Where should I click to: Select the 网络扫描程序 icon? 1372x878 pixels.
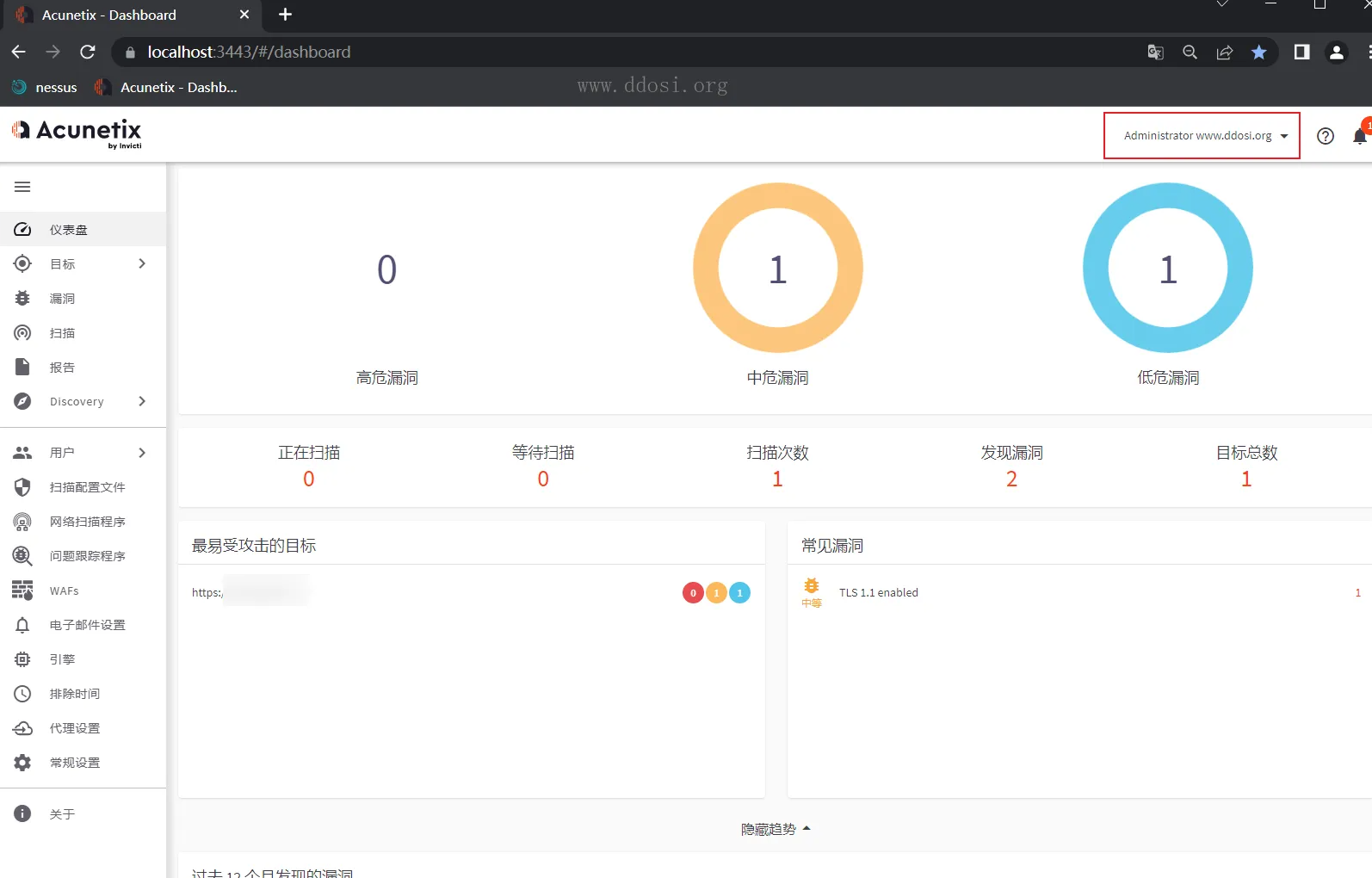pyautogui.click(x=22, y=522)
